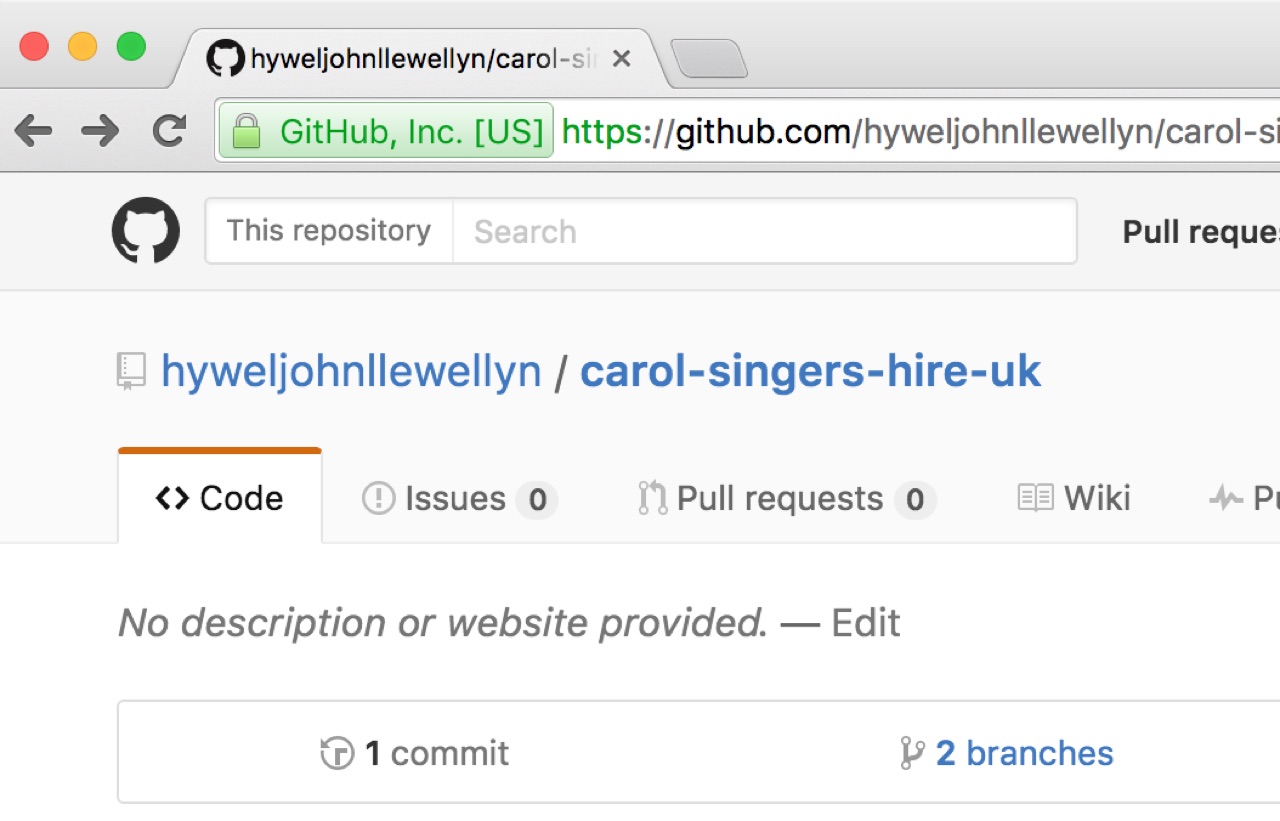Image resolution: width=1280 pixels, height=821 pixels.
Task: Click the repository book icon beside hyweljohnllewellyn
Action: [131, 371]
